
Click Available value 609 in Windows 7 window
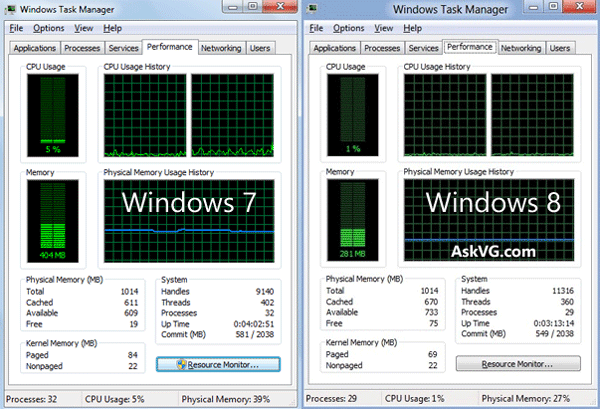click(x=131, y=313)
